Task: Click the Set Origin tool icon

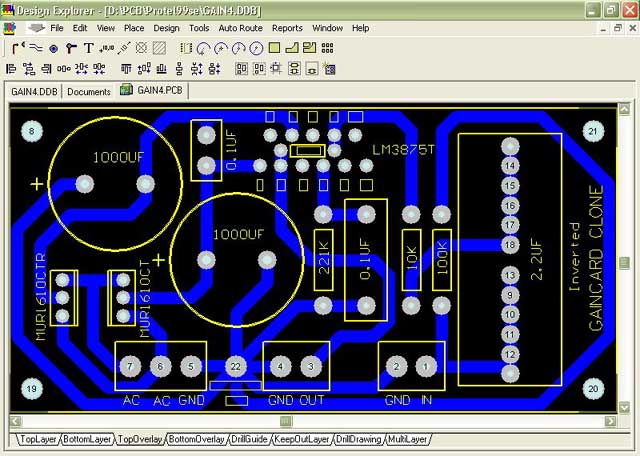Action: [141, 48]
